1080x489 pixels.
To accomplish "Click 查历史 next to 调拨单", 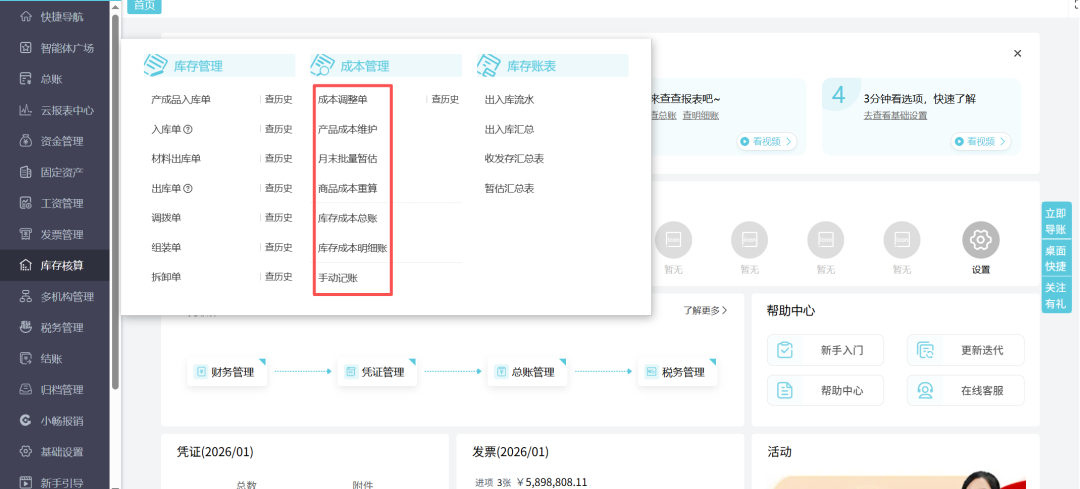I will click(278, 218).
